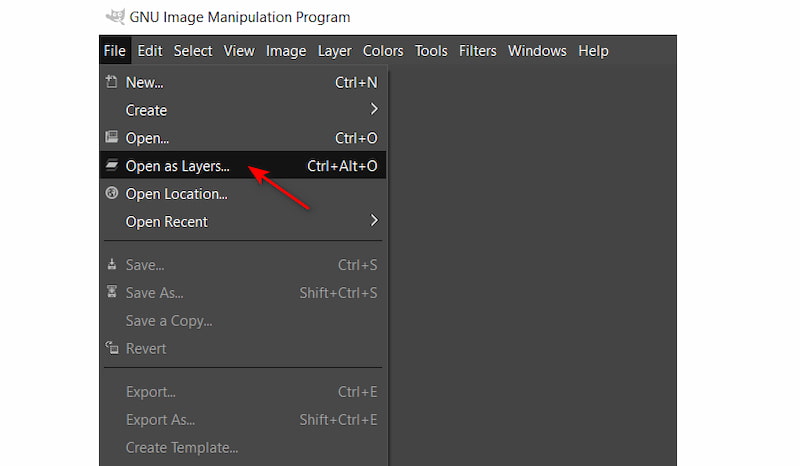The image size is (800, 466).
Task: Click the Save icon in File menu
Action: point(112,265)
